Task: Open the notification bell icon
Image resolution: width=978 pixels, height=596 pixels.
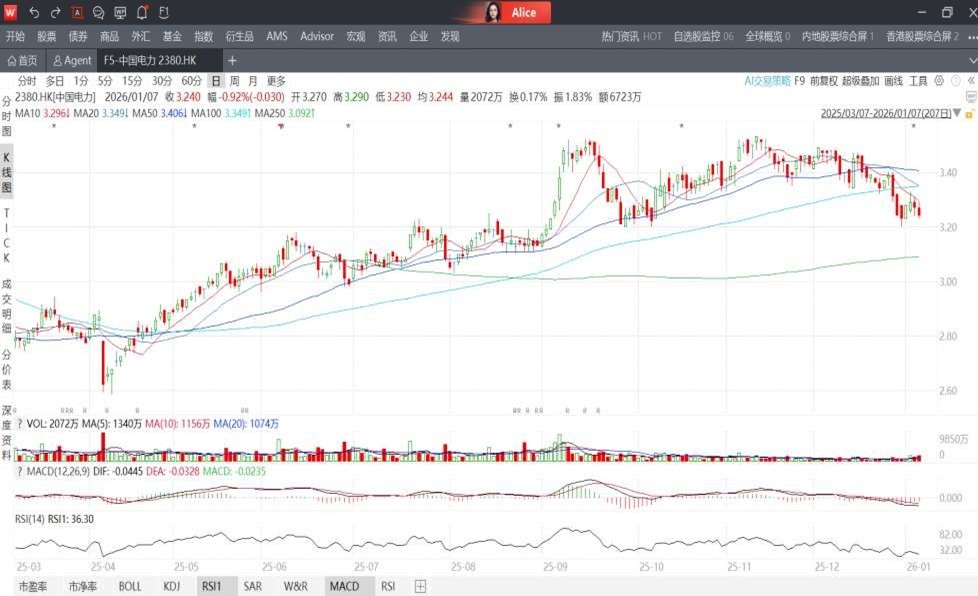Action: pos(142,13)
